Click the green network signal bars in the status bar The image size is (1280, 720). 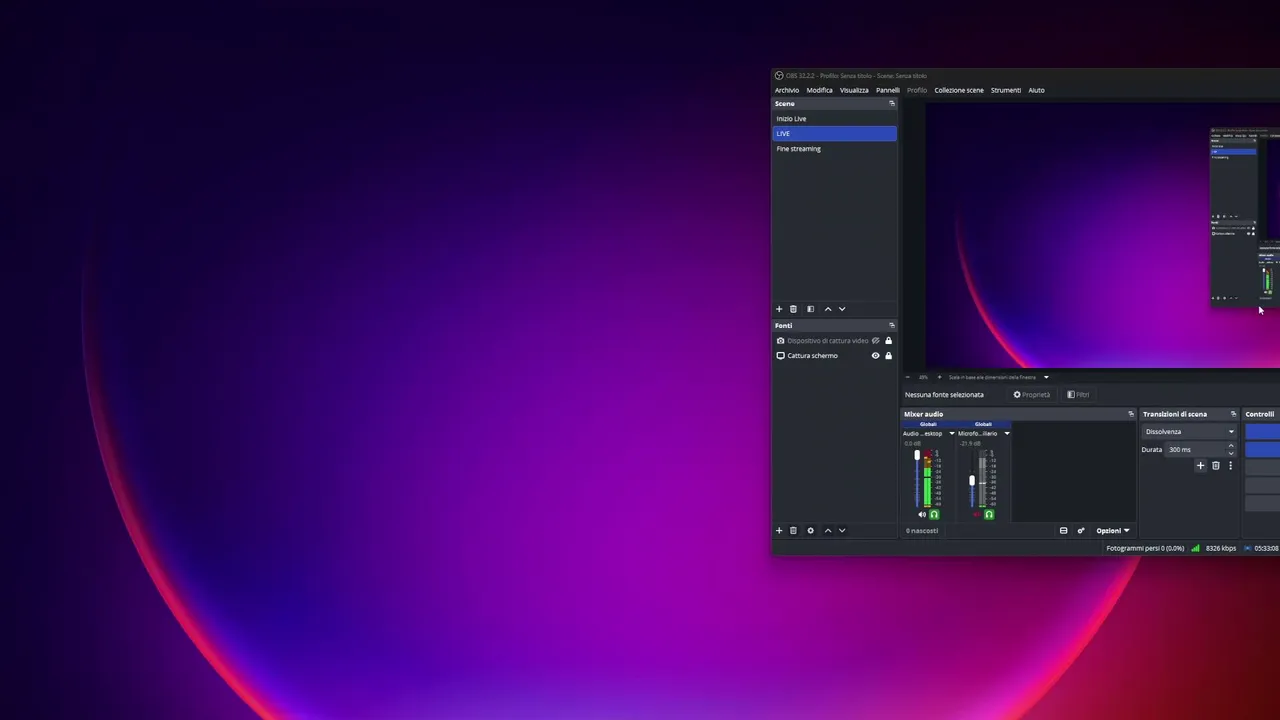click(1195, 548)
